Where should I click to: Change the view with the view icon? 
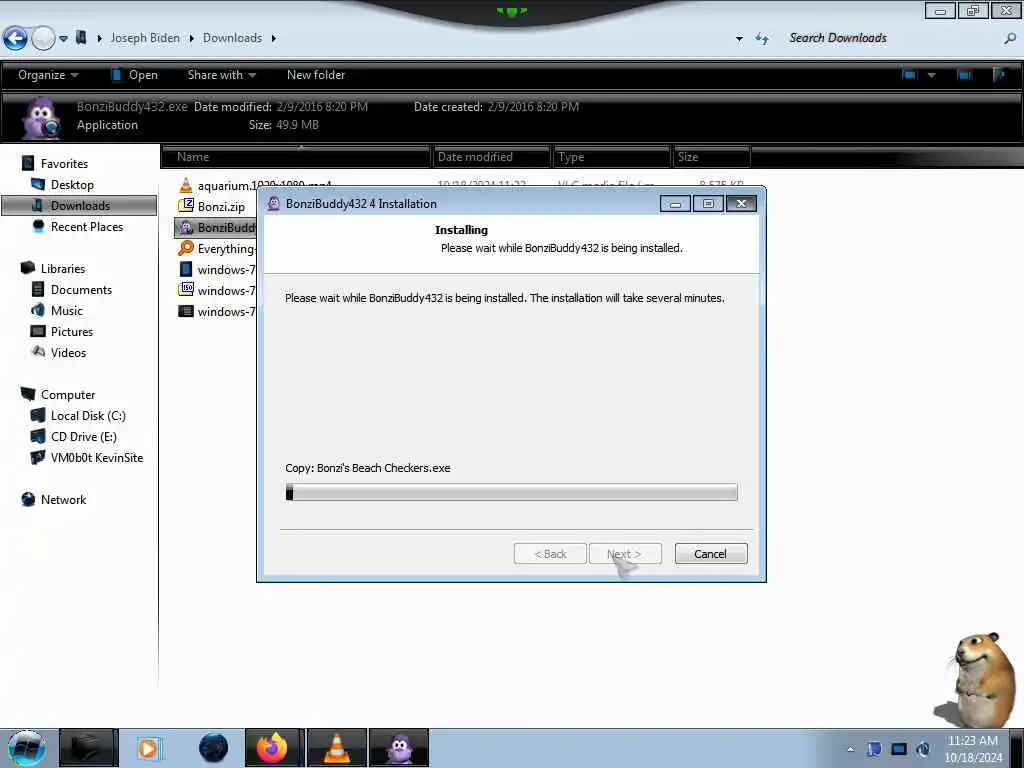[909, 75]
